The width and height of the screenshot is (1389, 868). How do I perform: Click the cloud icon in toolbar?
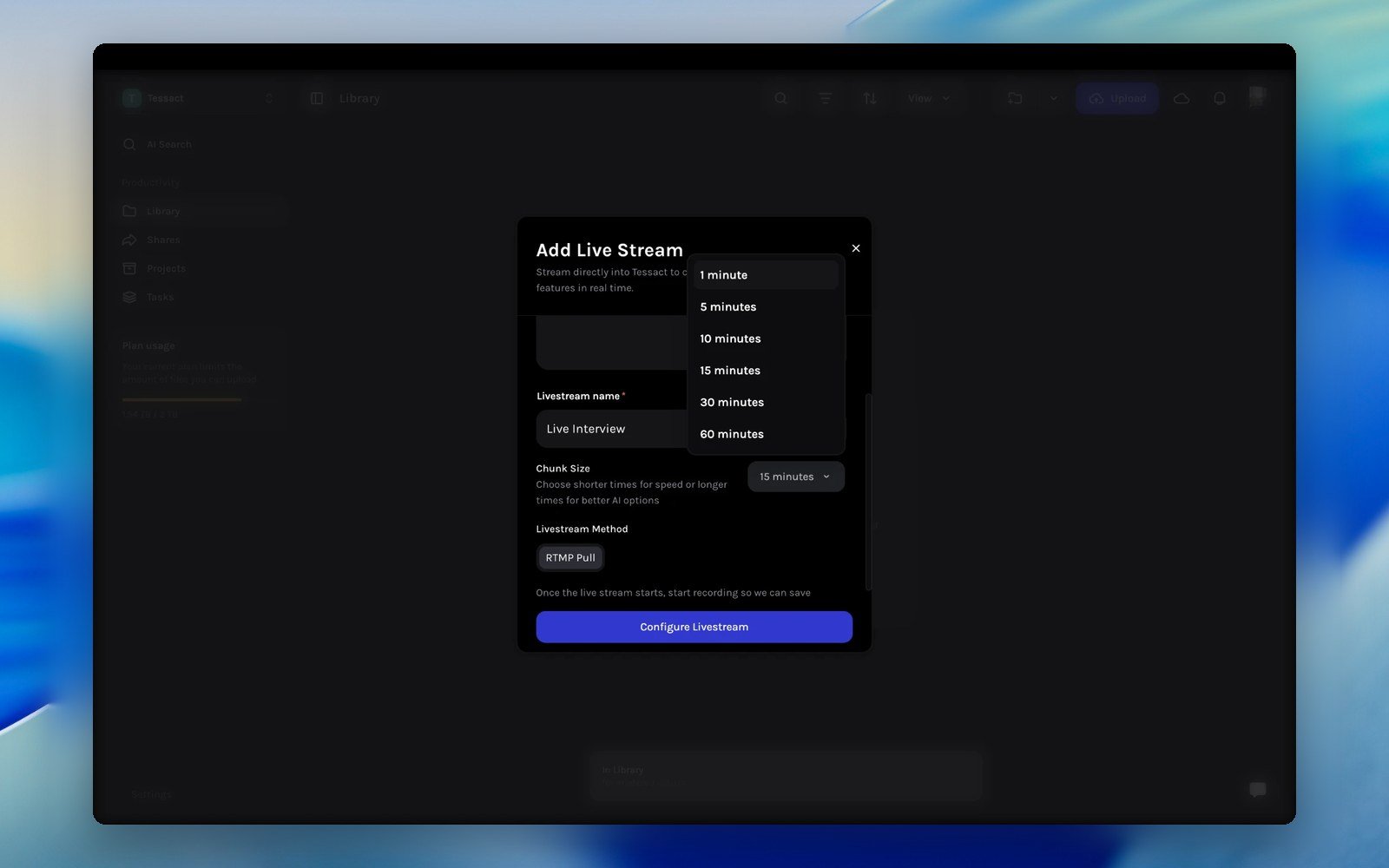[1182, 98]
